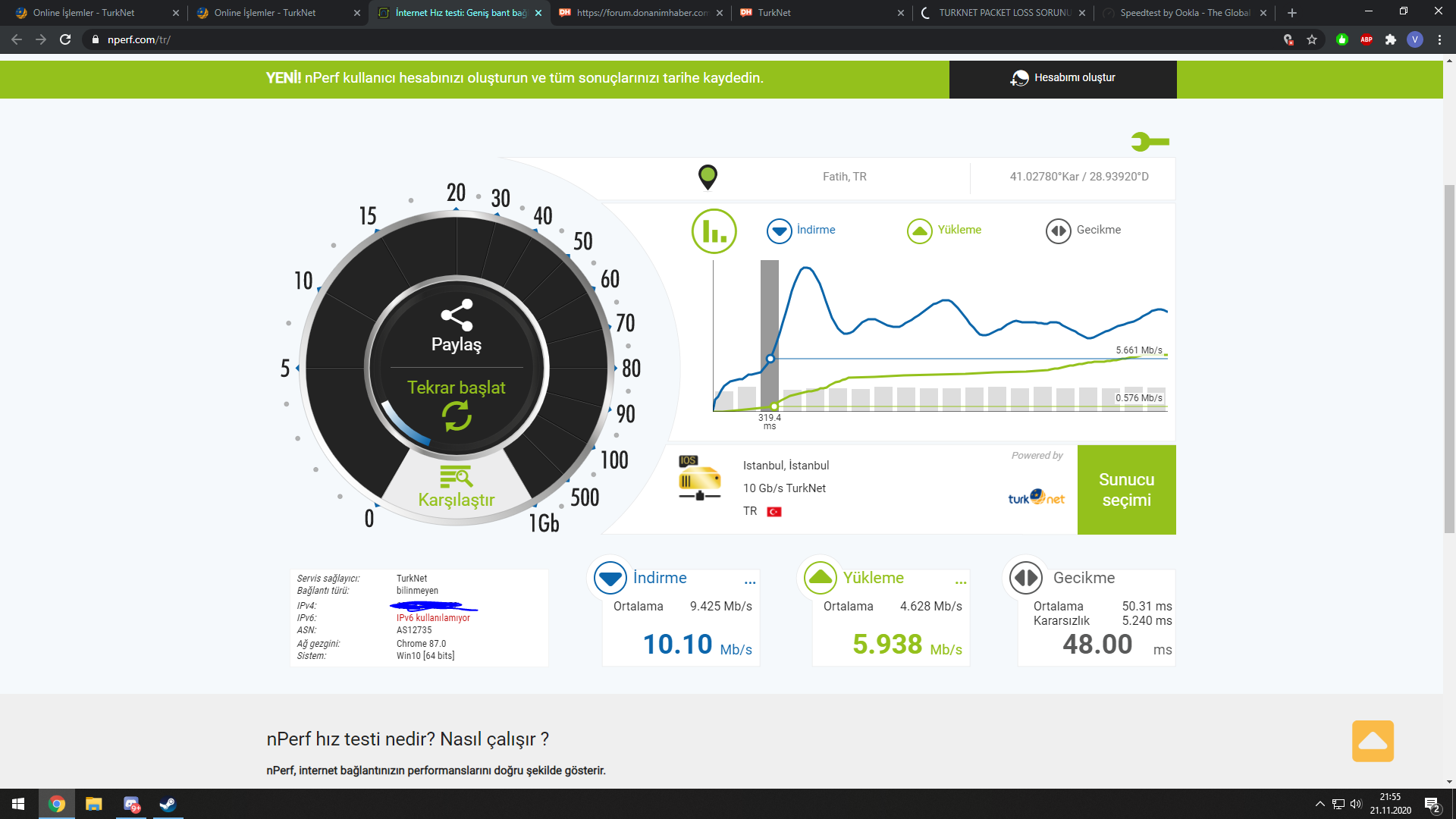
Task: Open Chrome three-dot menu
Action: [x=1439, y=39]
